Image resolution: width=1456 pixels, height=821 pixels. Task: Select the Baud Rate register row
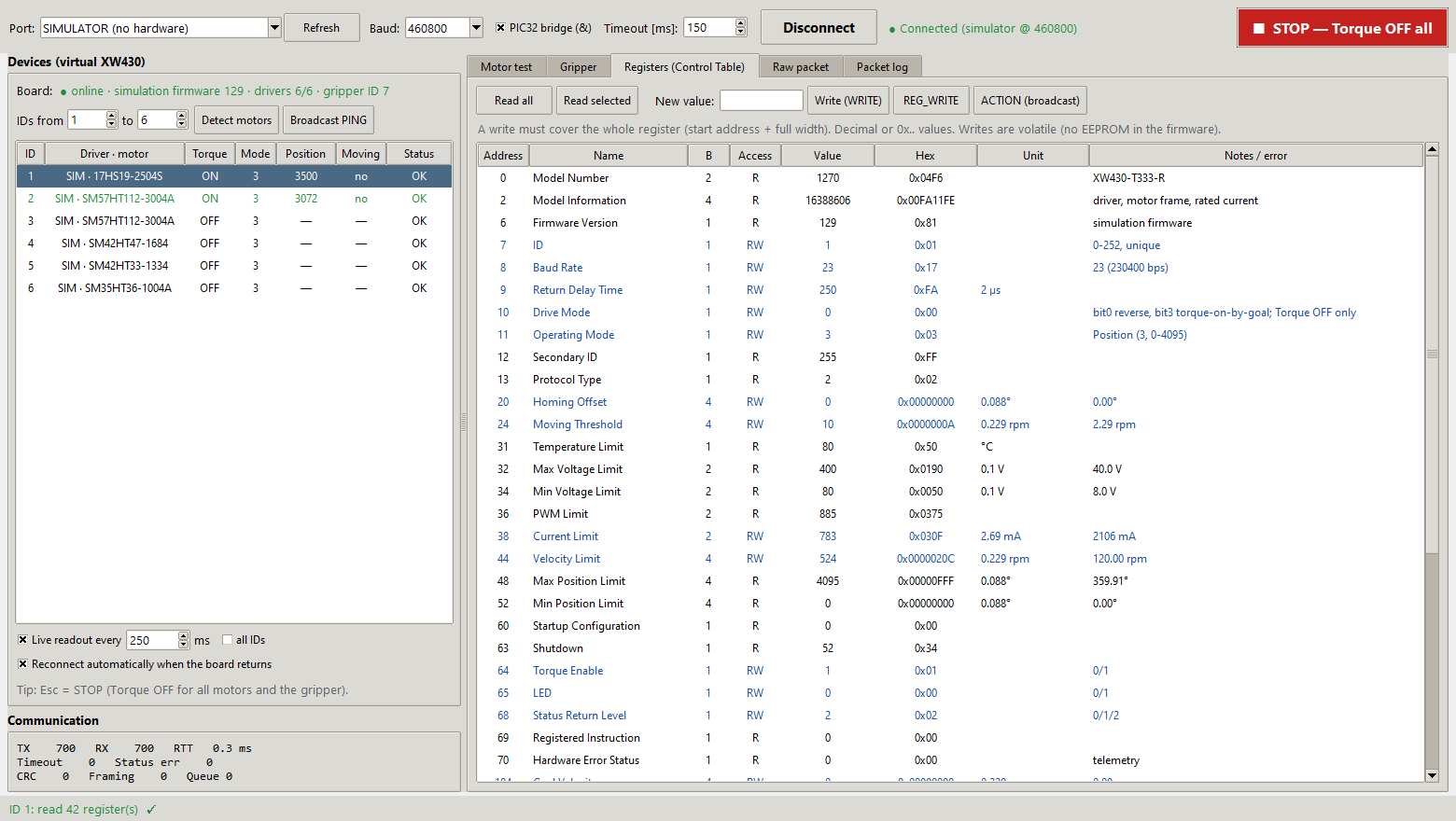[x=950, y=268]
